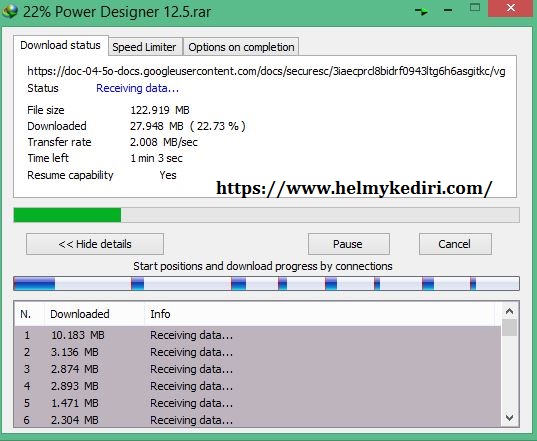Click the Downloaded column header
The height and width of the screenshot is (441, 537).
click(x=94, y=314)
